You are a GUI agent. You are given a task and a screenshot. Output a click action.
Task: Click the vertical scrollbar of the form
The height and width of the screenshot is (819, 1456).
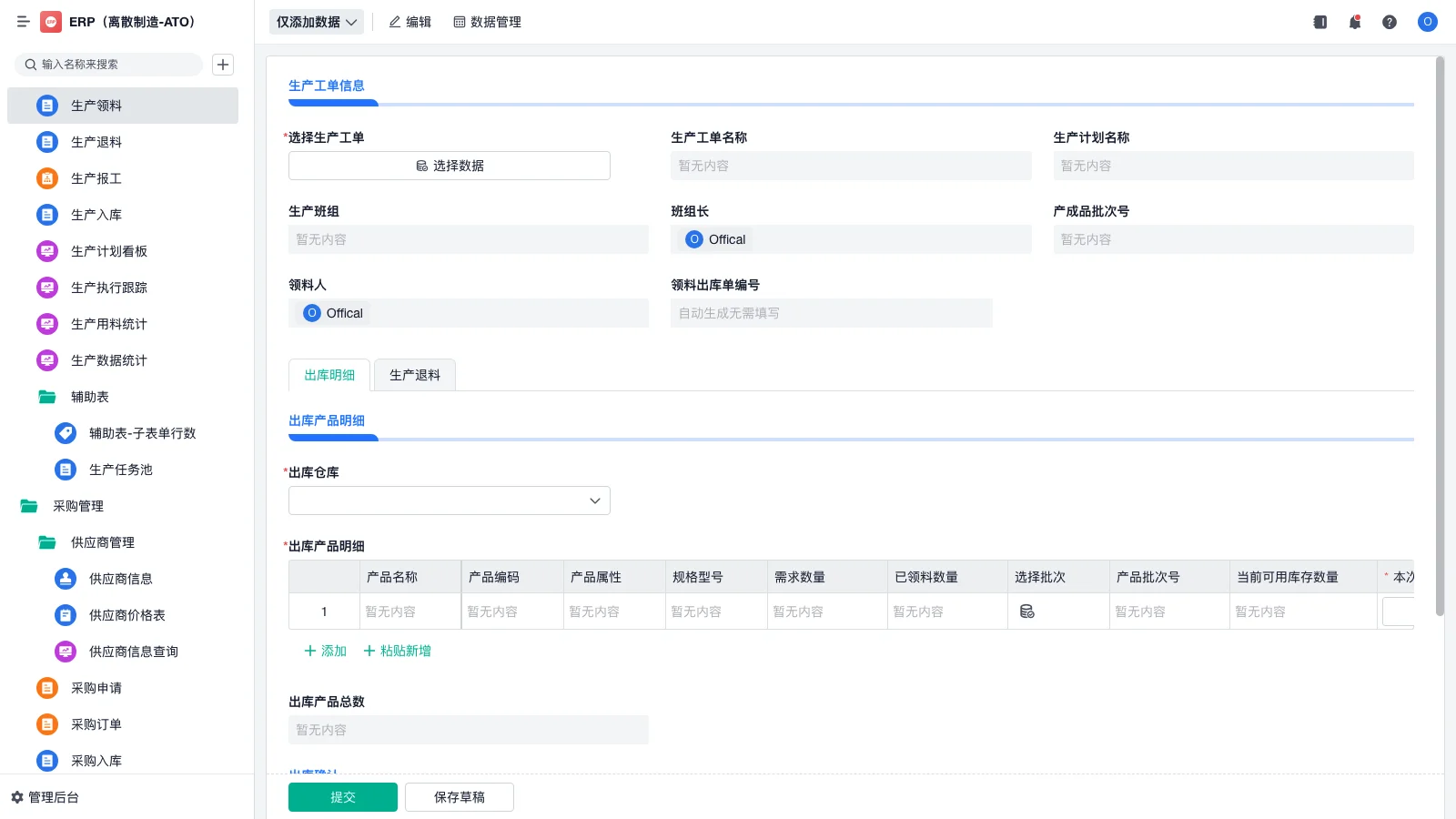[x=1440, y=337]
